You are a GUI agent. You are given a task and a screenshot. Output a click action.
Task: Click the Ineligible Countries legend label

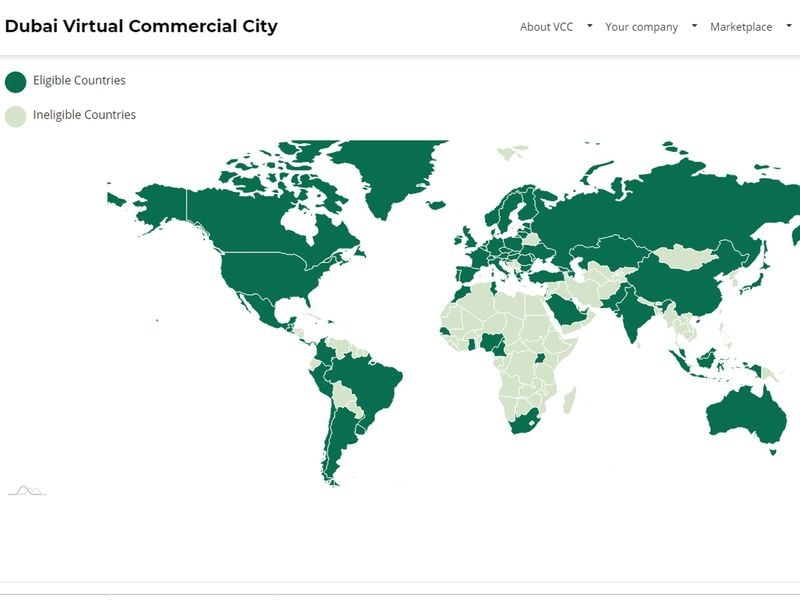pos(84,115)
